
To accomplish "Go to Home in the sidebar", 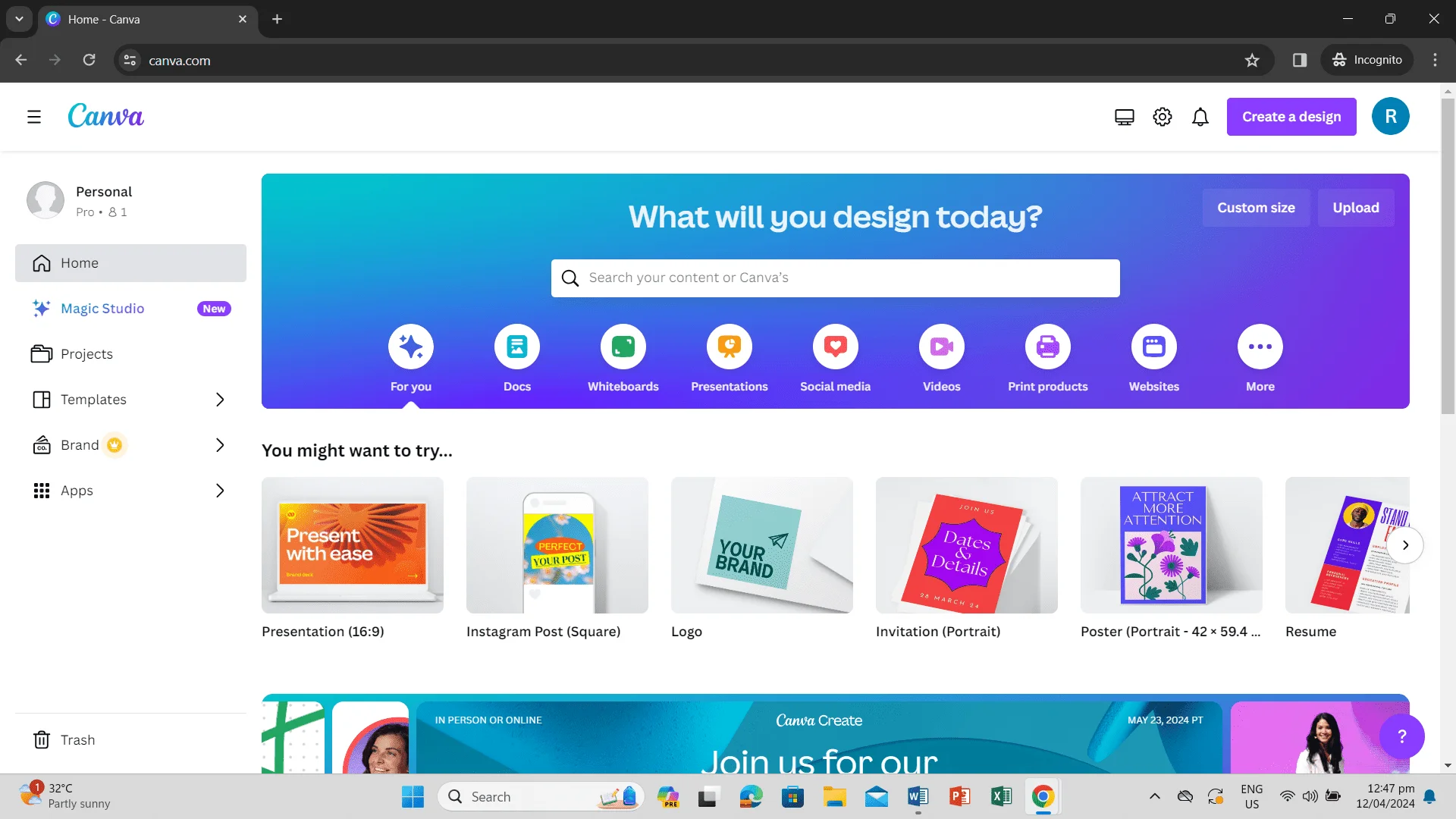I will [130, 263].
